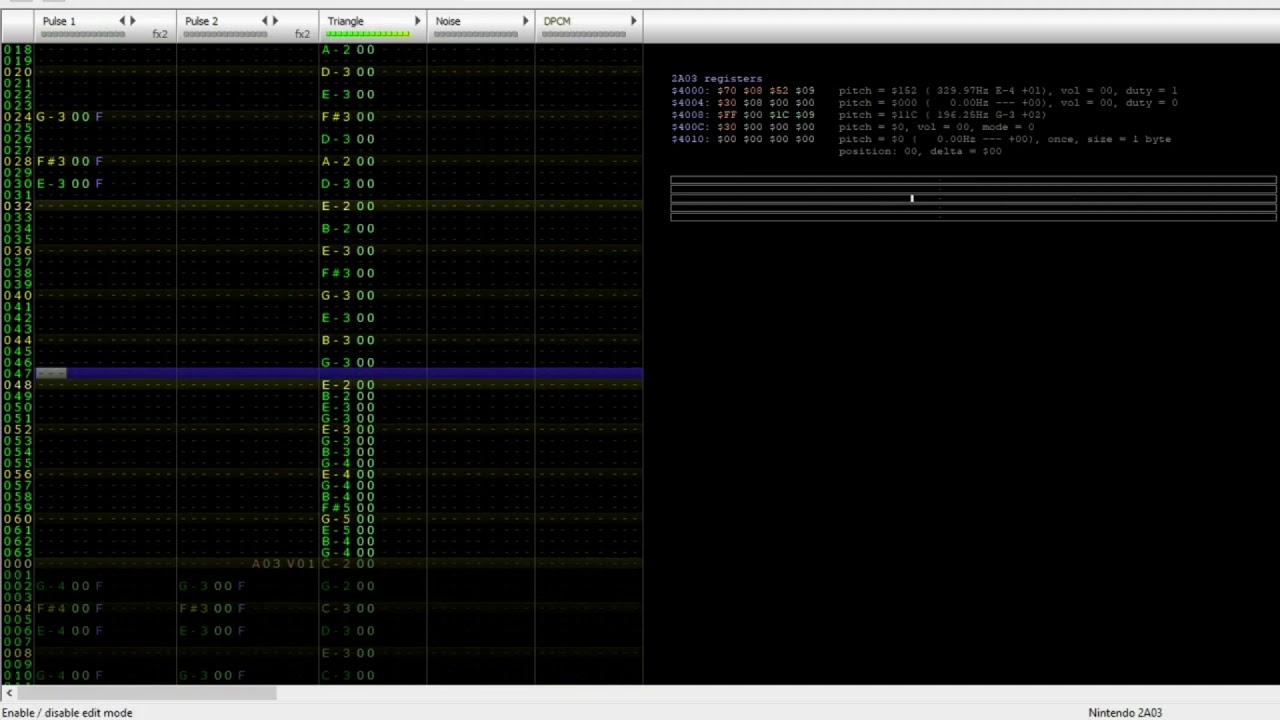1280x720 pixels.
Task: Click the Pulse 2 fx2 label
Action: click(x=302, y=35)
